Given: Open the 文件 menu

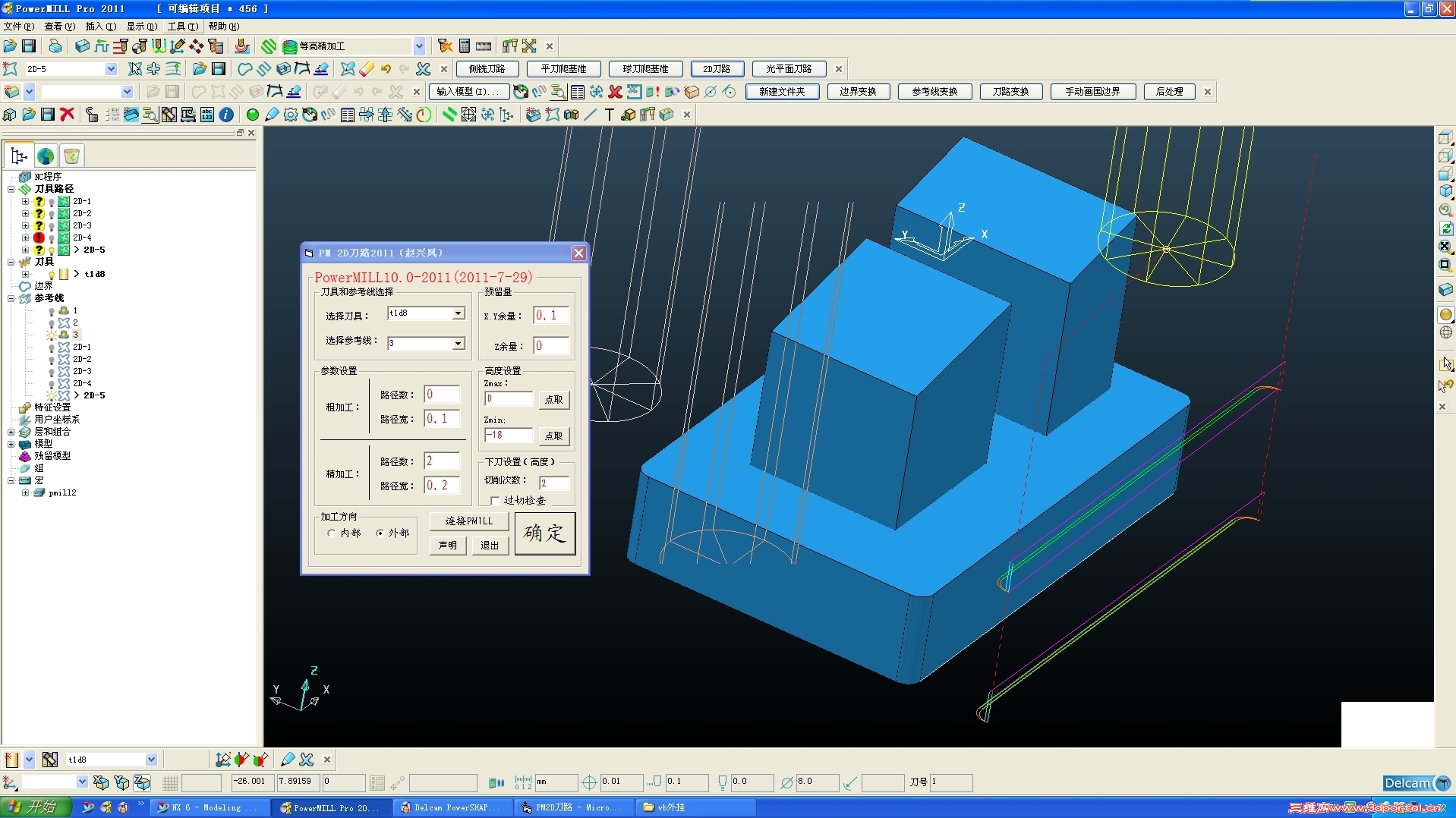Looking at the screenshot, I should coord(19,27).
